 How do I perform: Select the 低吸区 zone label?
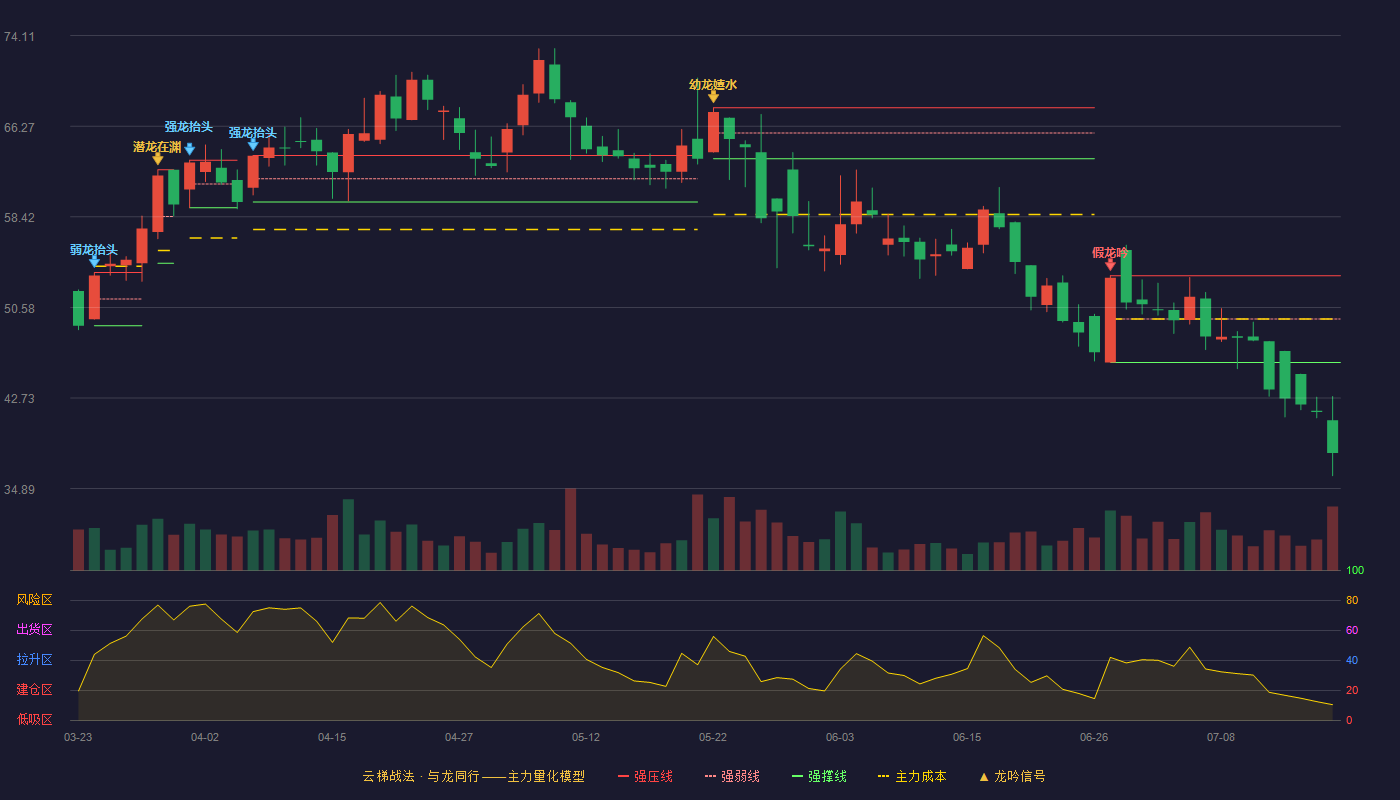pos(34,719)
